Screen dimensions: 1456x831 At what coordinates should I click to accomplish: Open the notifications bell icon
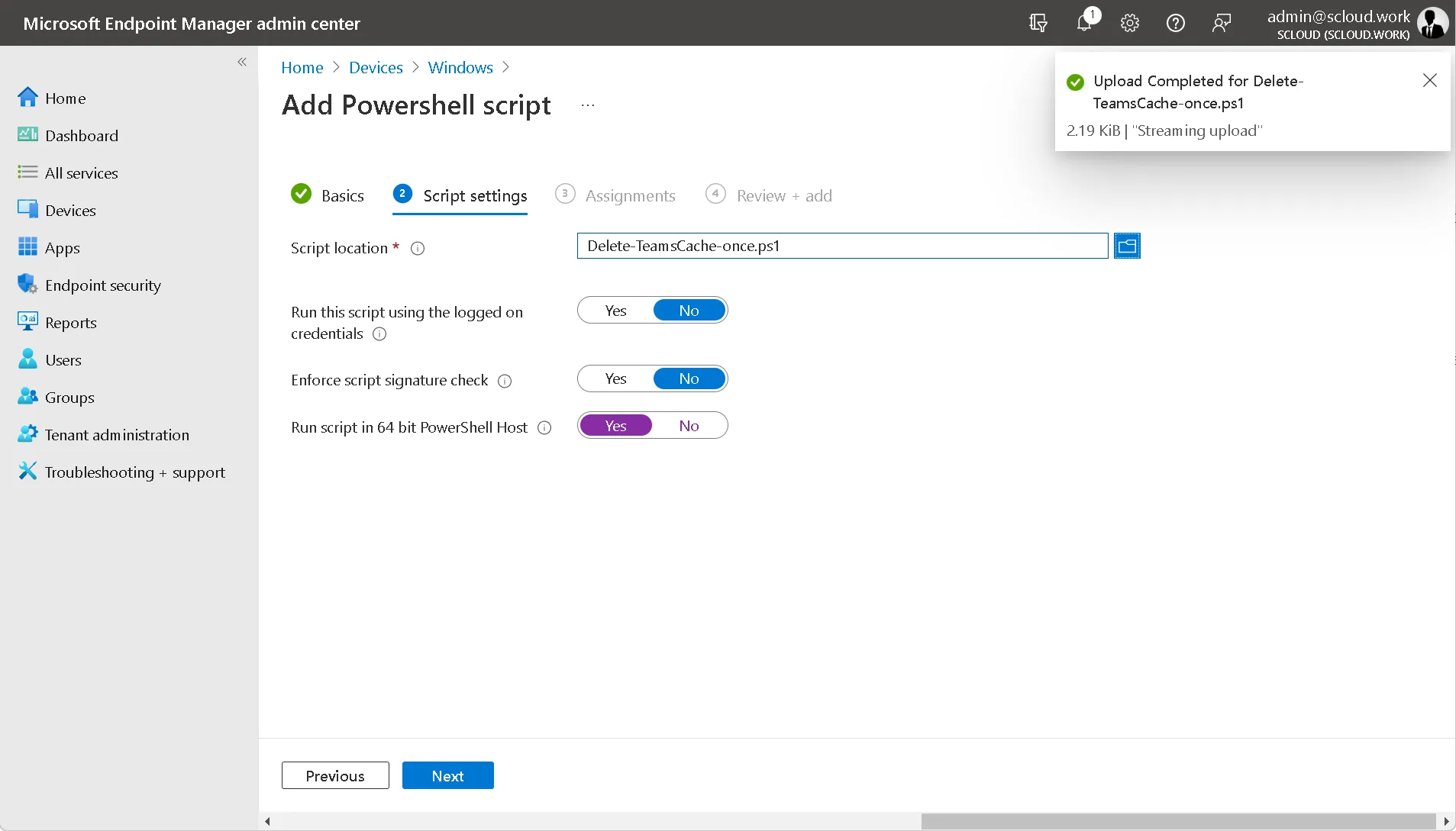tap(1084, 23)
